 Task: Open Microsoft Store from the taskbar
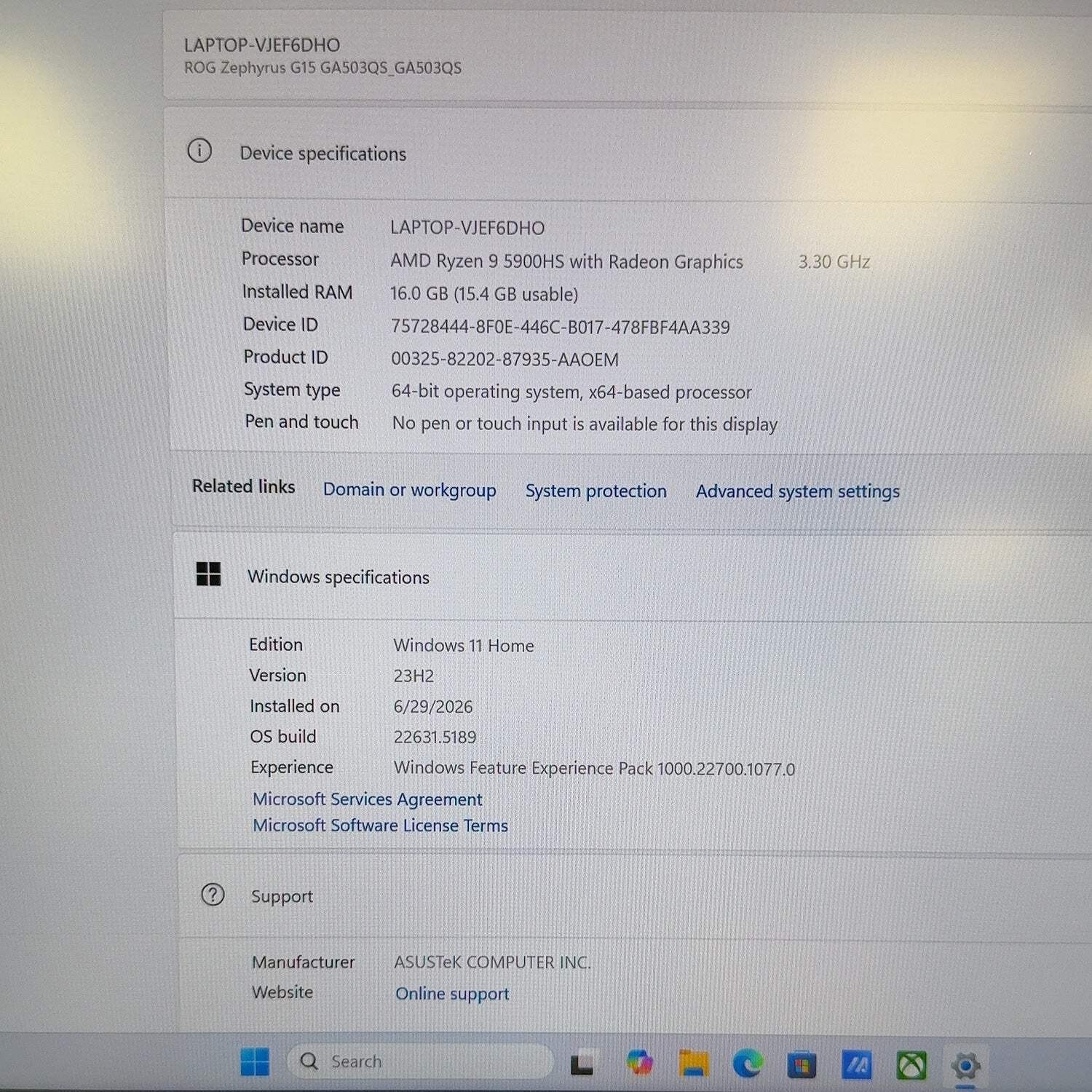pyautogui.click(x=802, y=1066)
